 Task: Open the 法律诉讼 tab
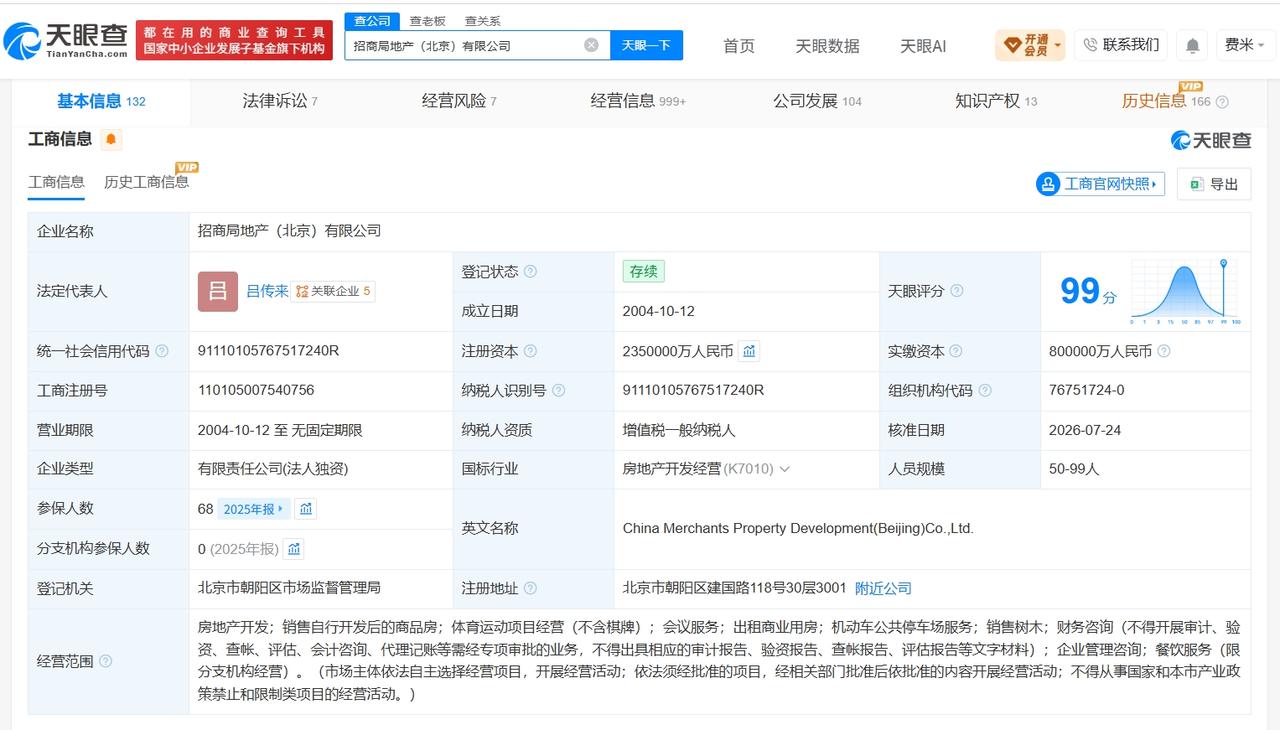tap(280, 101)
